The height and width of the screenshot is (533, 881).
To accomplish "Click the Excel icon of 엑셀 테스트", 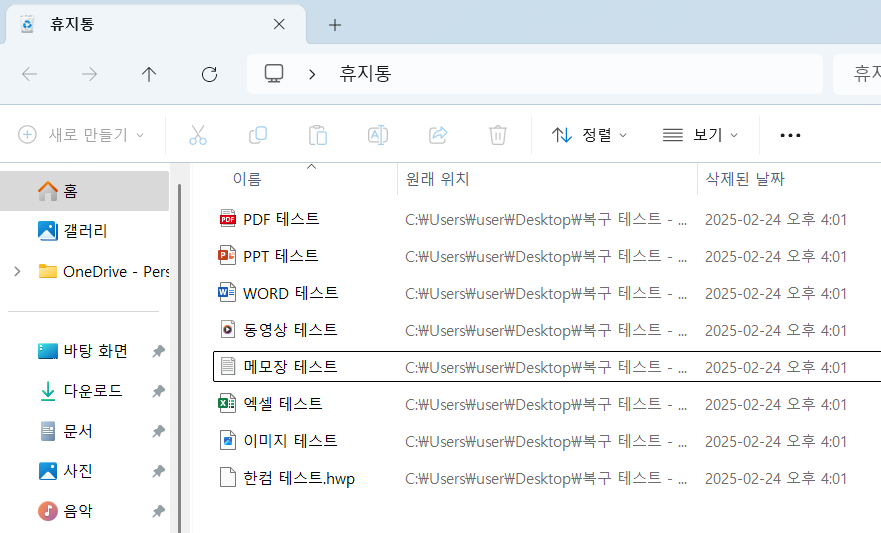I will tap(227, 404).
